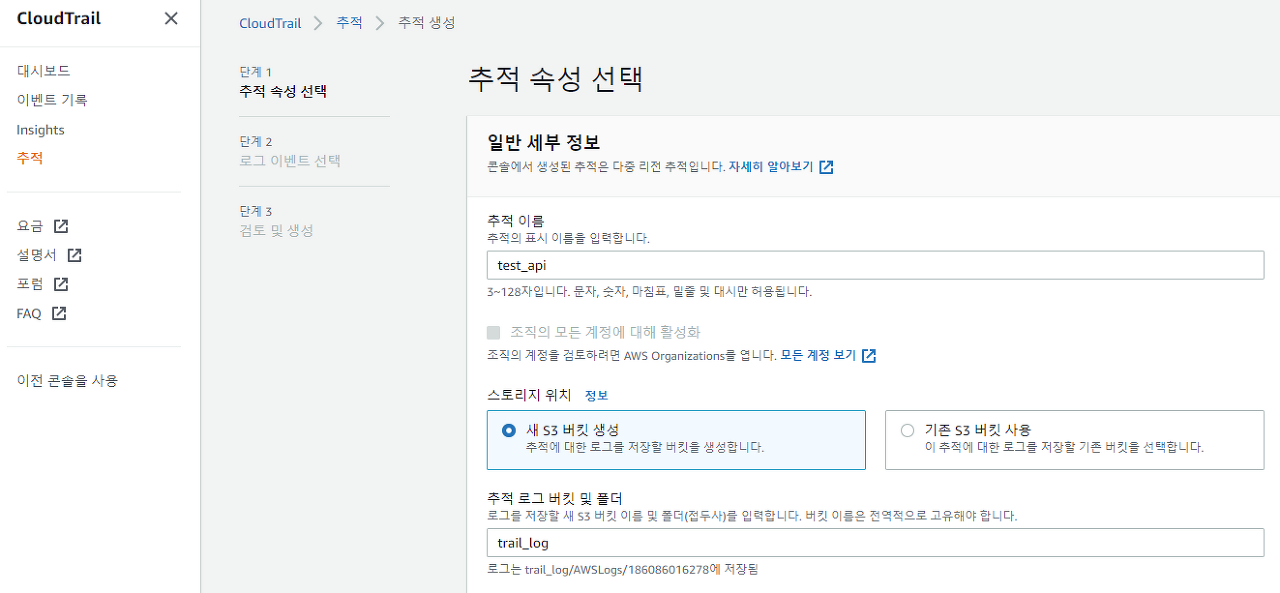1280x593 pixels.
Task: Click external-link icon next to 요금
Action: pyautogui.click(x=61, y=226)
